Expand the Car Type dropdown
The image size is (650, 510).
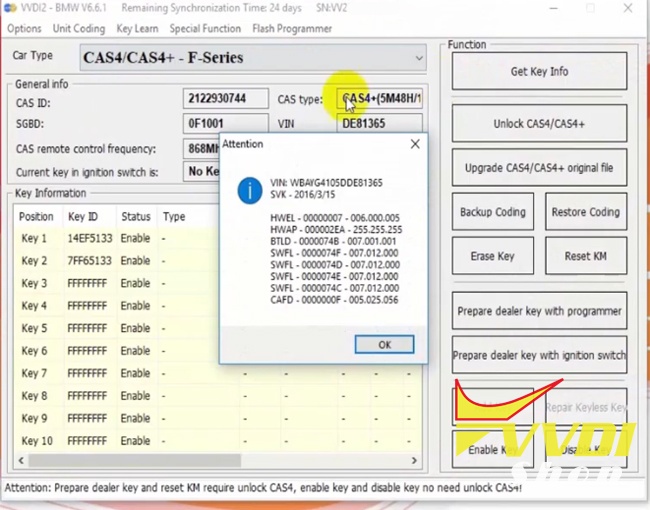pyautogui.click(x=419, y=58)
